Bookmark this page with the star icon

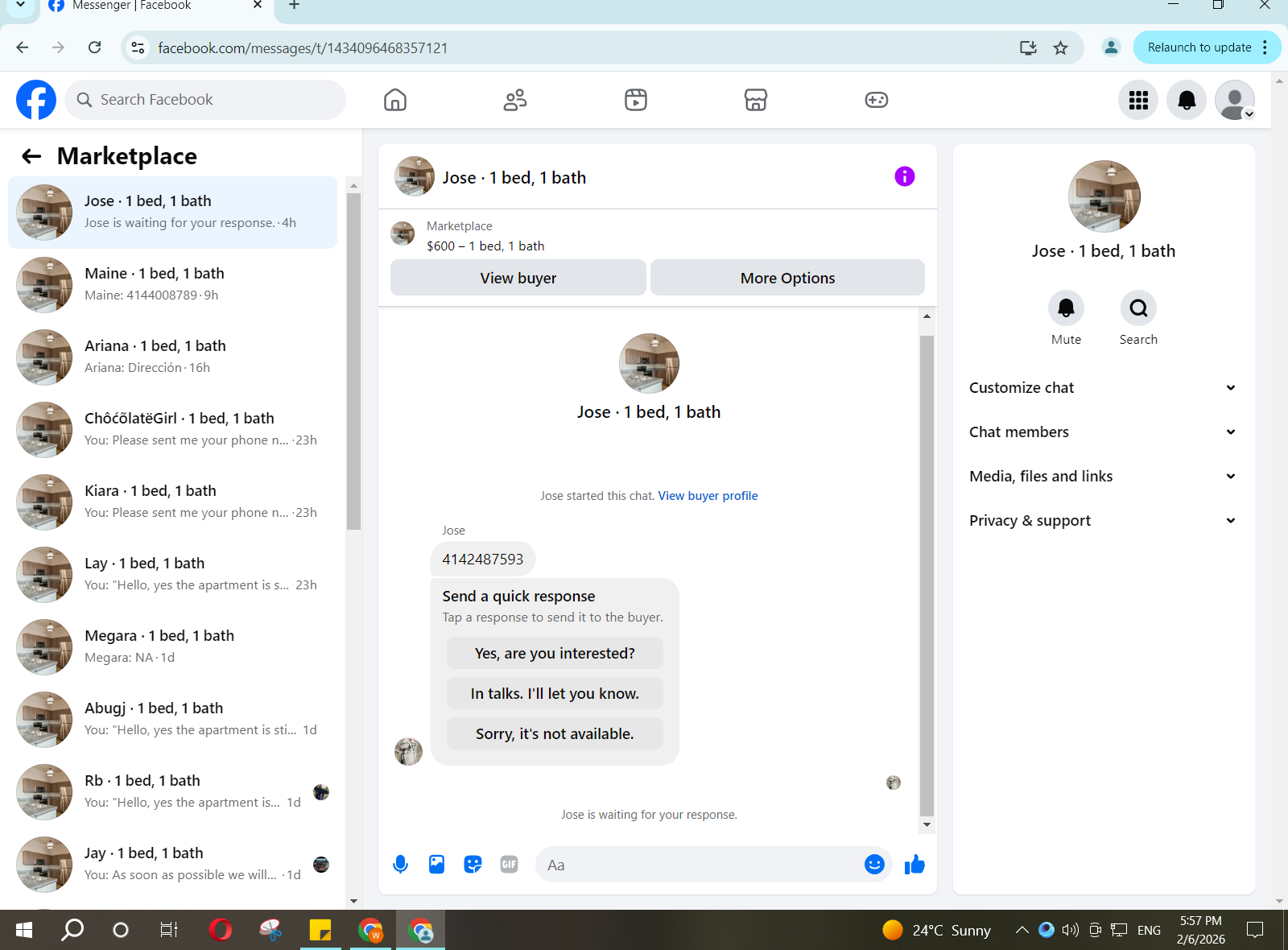pos(1061,47)
